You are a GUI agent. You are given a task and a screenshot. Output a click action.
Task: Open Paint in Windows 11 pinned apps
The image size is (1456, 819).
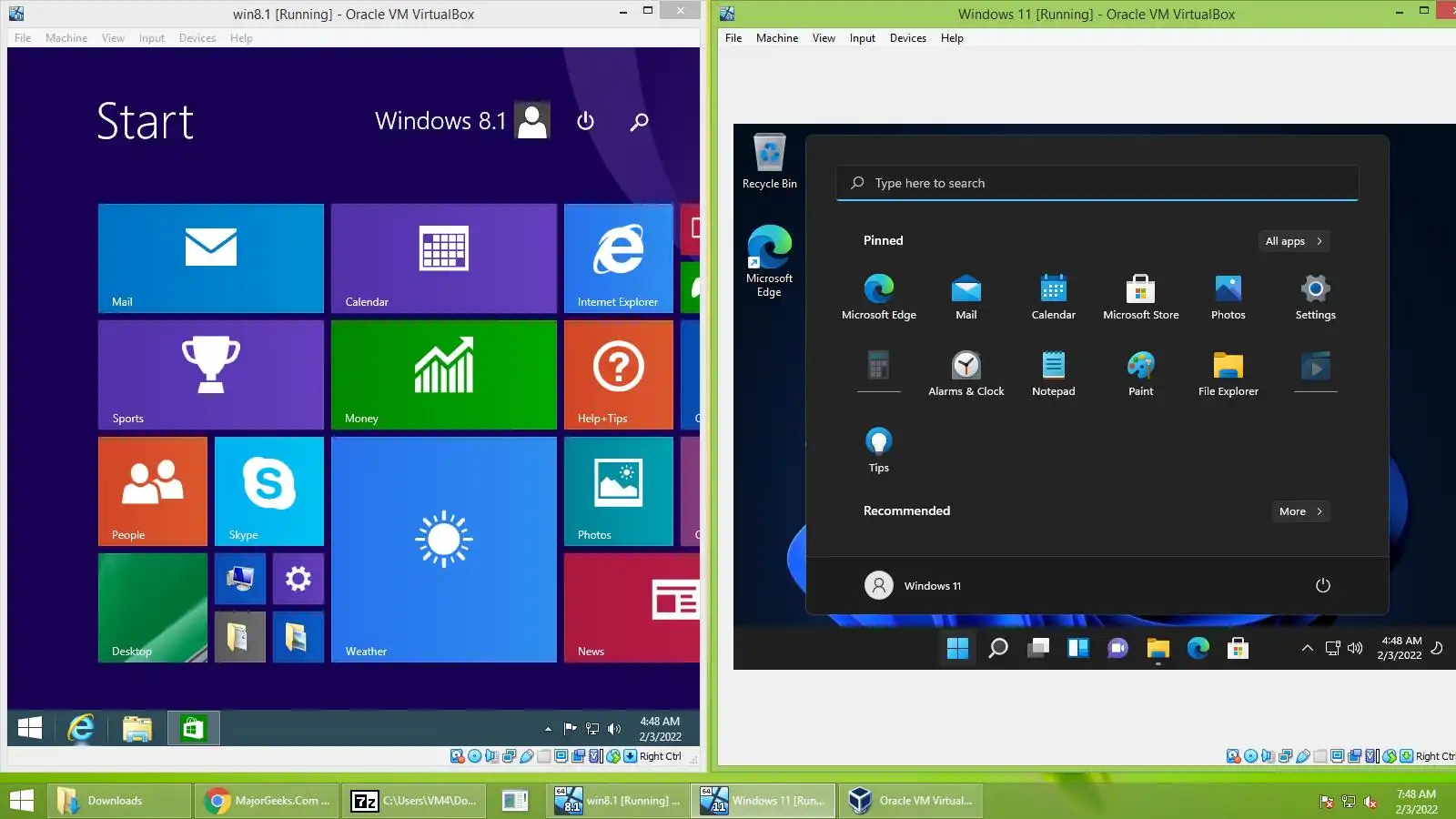pos(1141,374)
